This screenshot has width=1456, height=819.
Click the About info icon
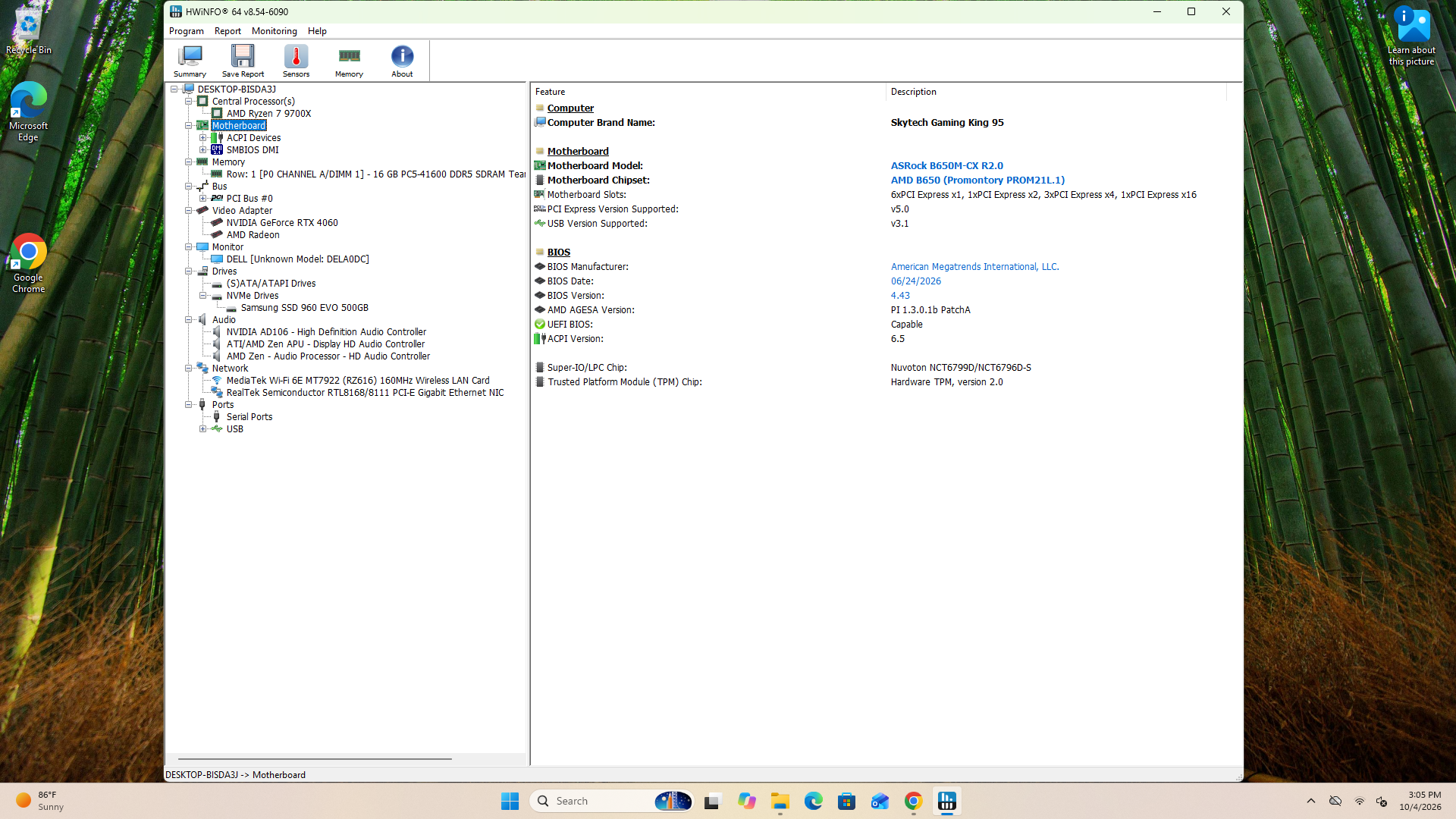(x=402, y=61)
